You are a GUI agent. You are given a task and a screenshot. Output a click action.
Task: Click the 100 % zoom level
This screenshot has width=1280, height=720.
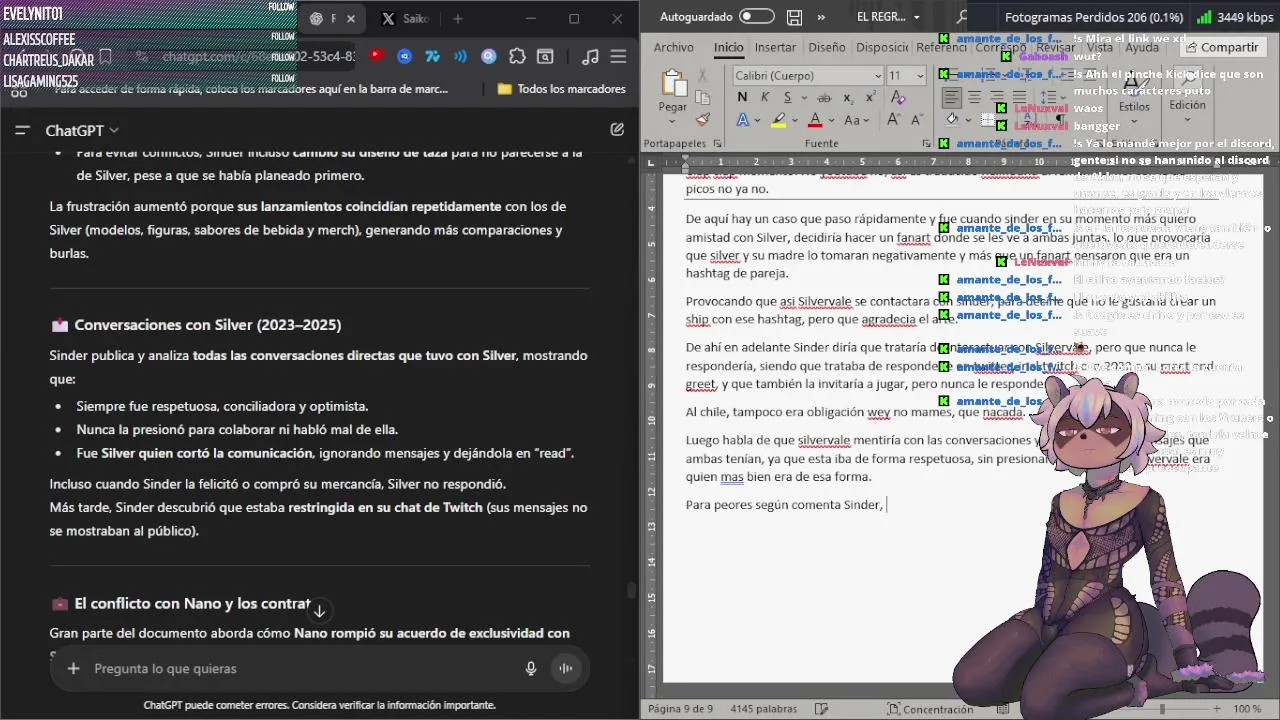[x=1247, y=709]
